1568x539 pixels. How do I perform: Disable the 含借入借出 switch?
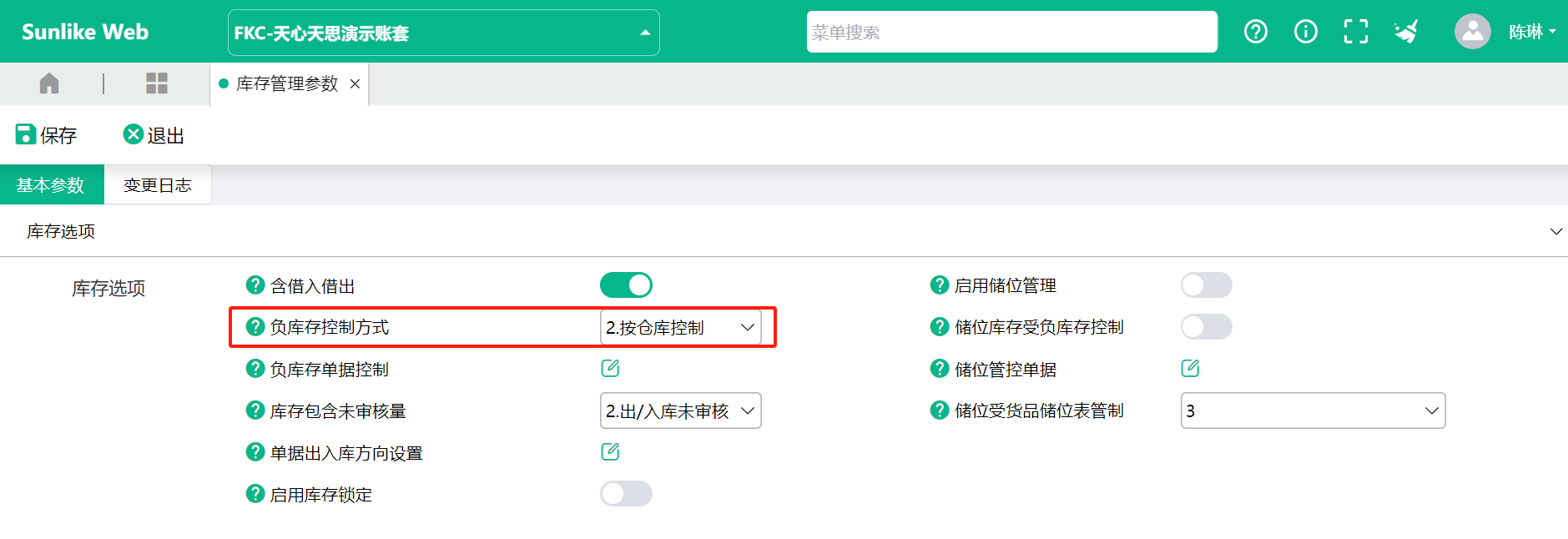pos(626,285)
